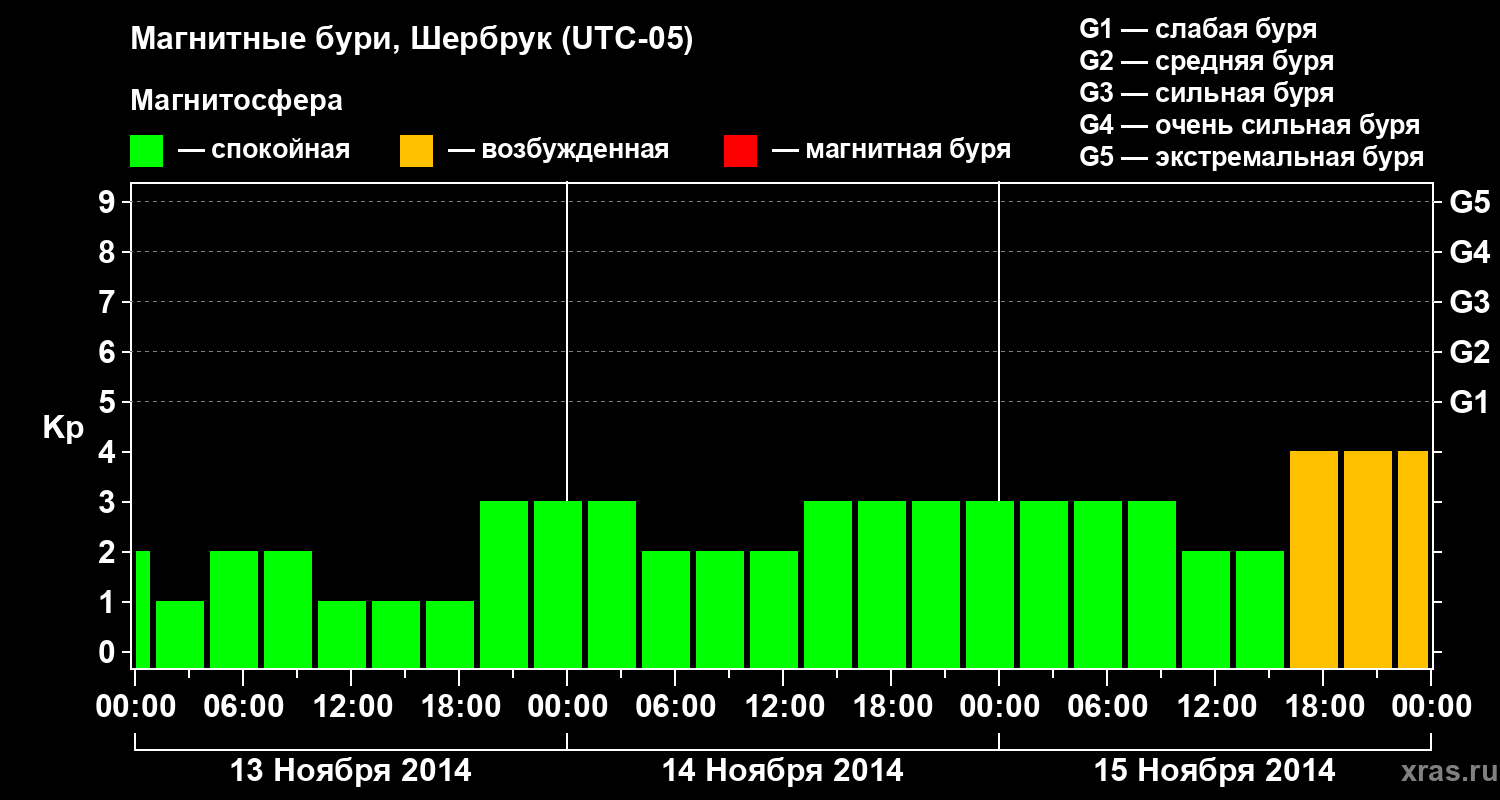1500x800 pixels.
Task: Click the 'Магнитосфера' heading
Action: (x=236, y=101)
